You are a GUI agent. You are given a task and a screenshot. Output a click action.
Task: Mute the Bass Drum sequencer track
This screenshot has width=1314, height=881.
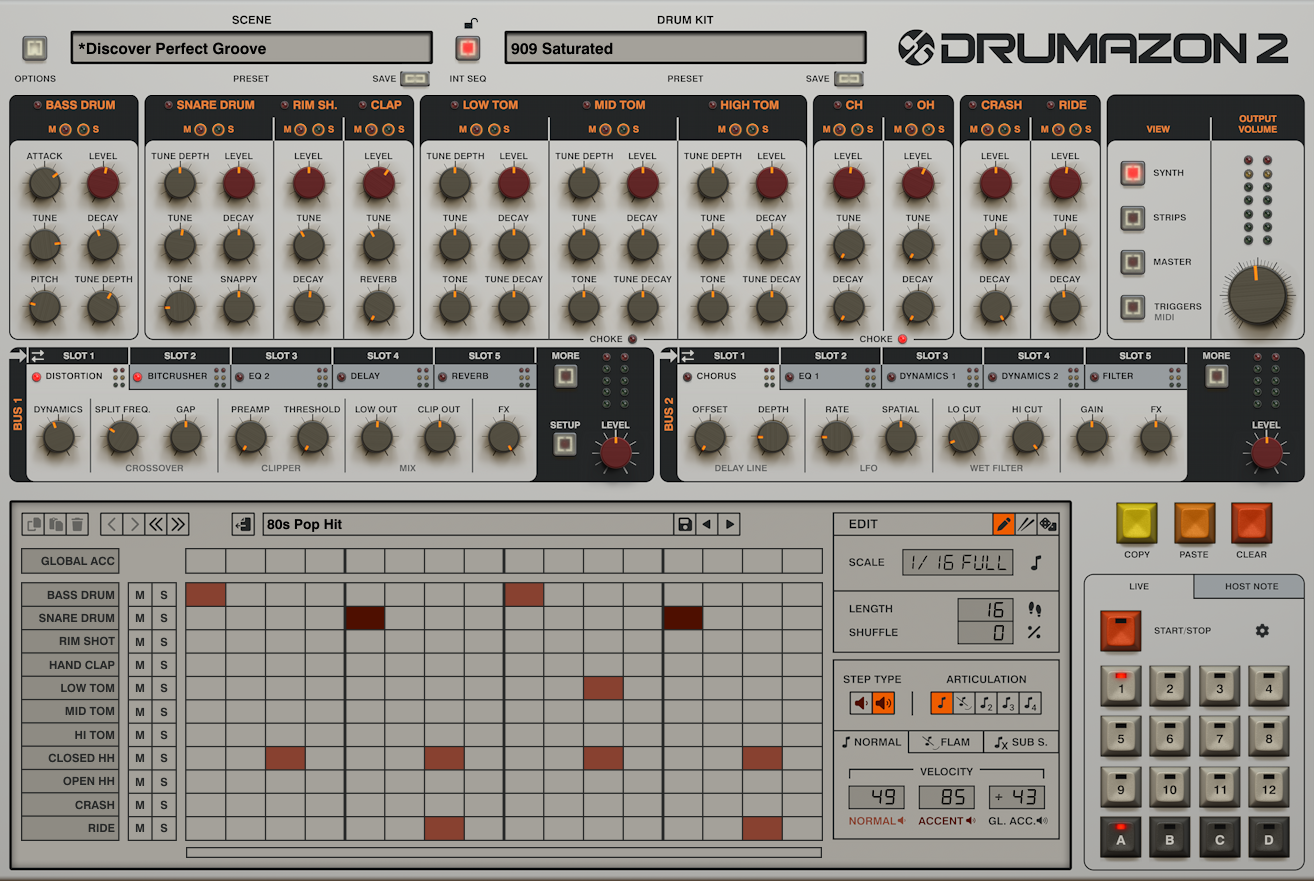coord(140,595)
